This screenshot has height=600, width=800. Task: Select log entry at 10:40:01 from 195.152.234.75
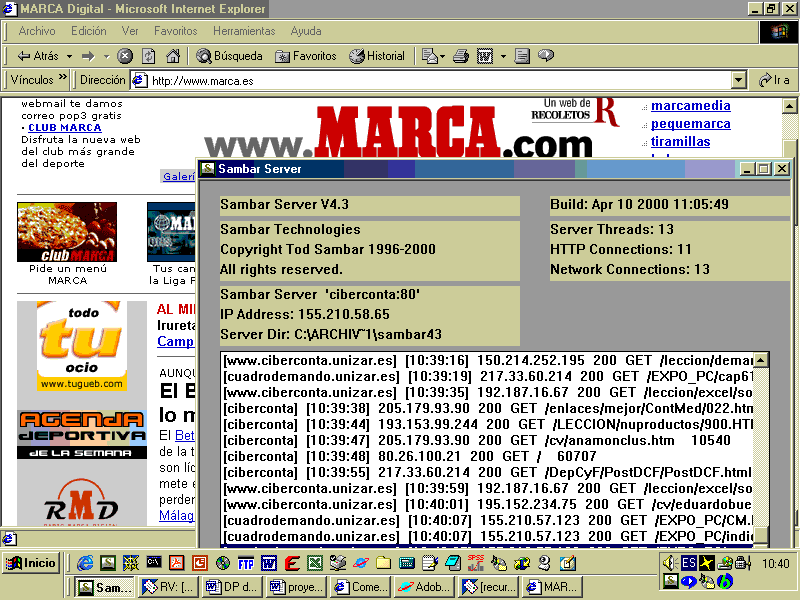click(487, 505)
